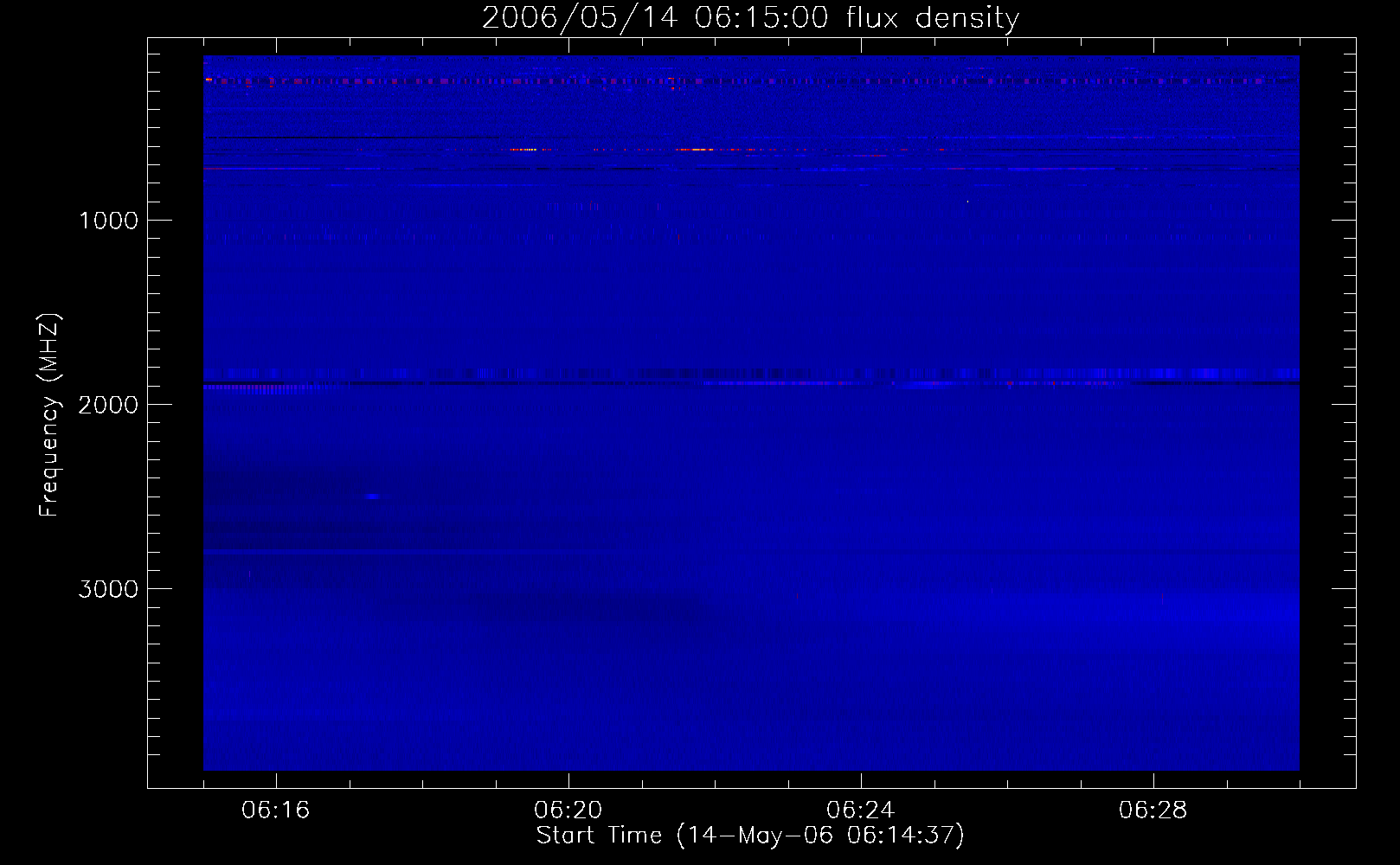Click the 06:24 time tick label
The height and width of the screenshot is (865, 1400).
click(x=861, y=811)
